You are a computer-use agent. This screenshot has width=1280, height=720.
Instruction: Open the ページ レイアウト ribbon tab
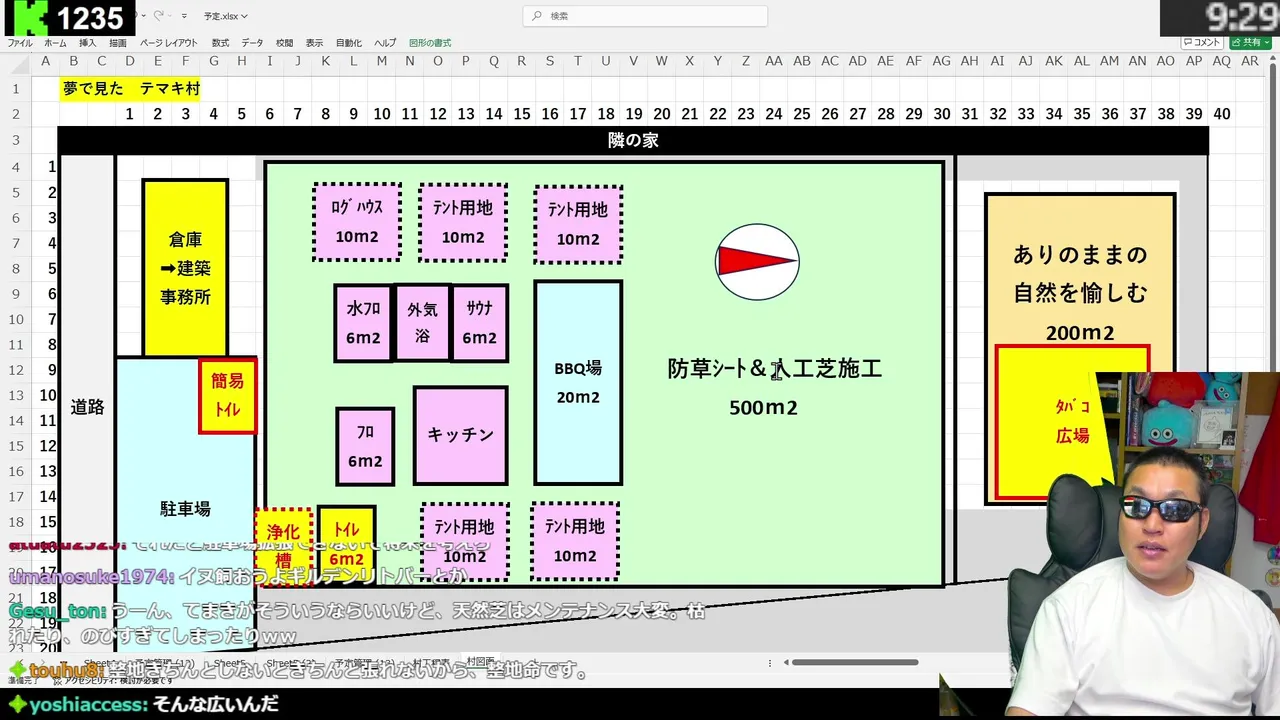(169, 43)
